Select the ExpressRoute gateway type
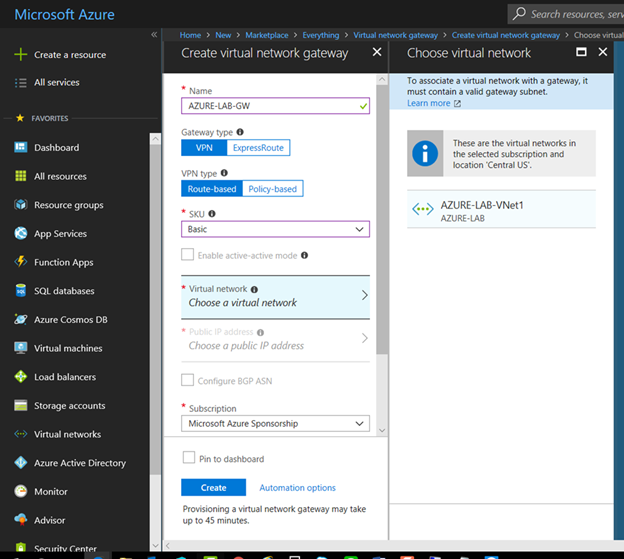The height and width of the screenshot is (559, 624). 258,148
